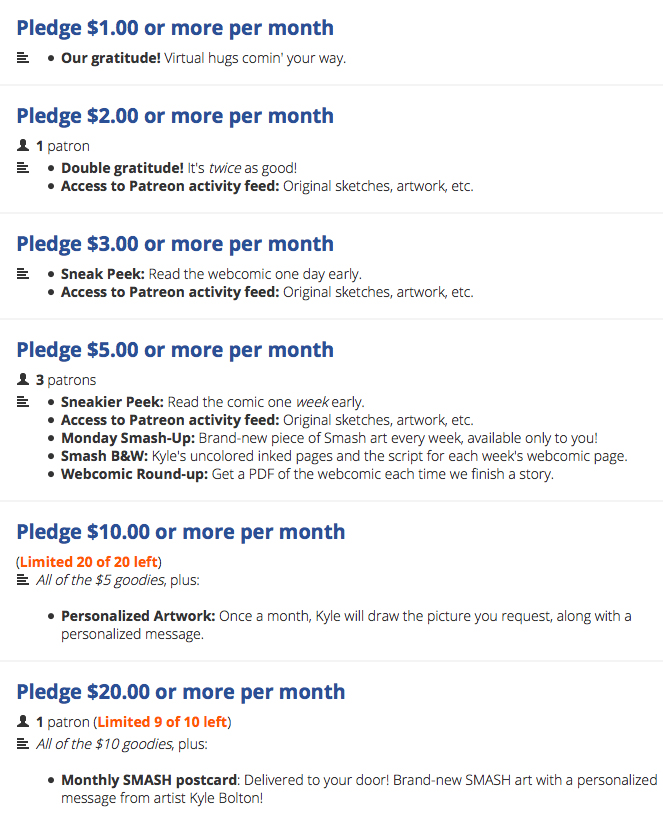This screenshot has height=823, width=663.
Task: Click the person icon next to 1 patron in $2.00 tier
Action: pos(23,144)
